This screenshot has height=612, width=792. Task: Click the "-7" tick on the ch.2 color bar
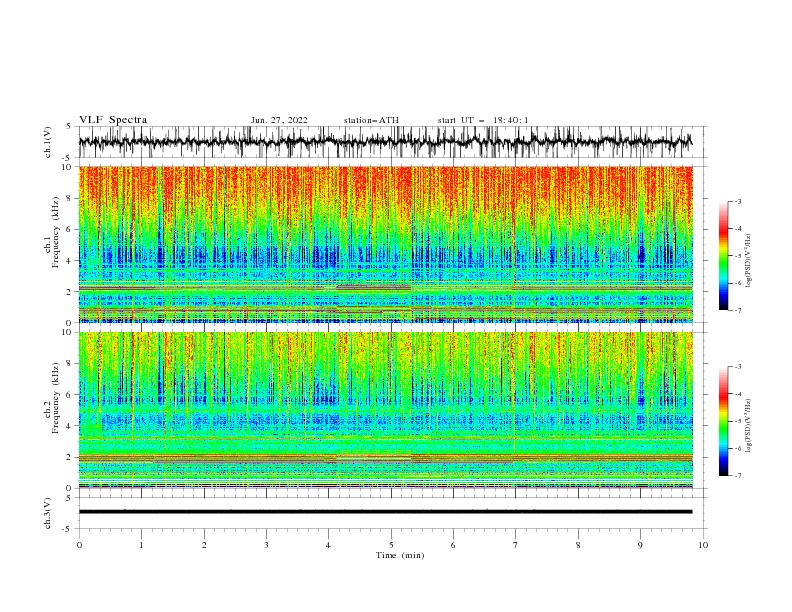737,476
